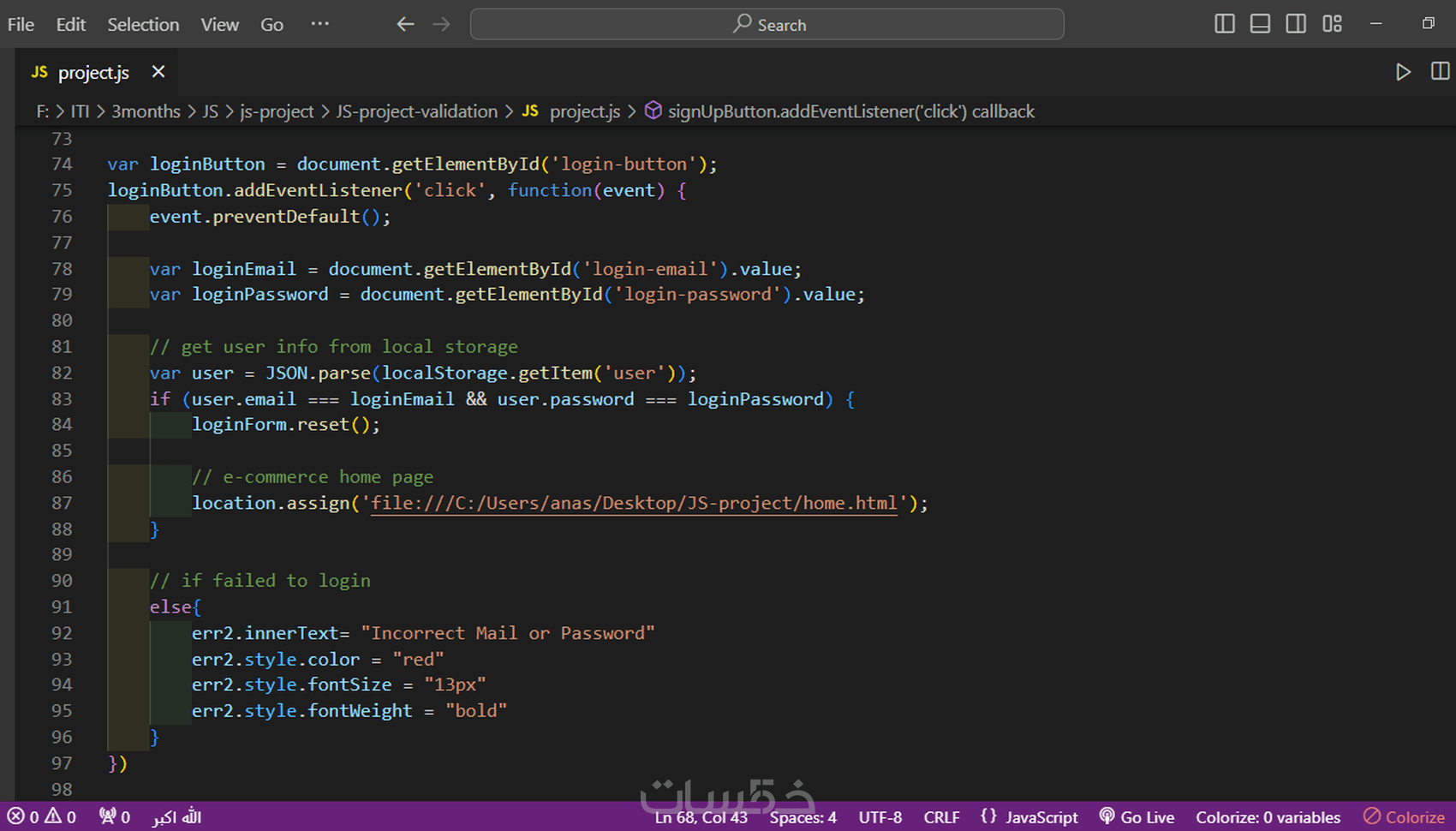Open the 3months breadcrumb dropdown
Viewport: 1456px width, 831px height.
coord(146,111)
